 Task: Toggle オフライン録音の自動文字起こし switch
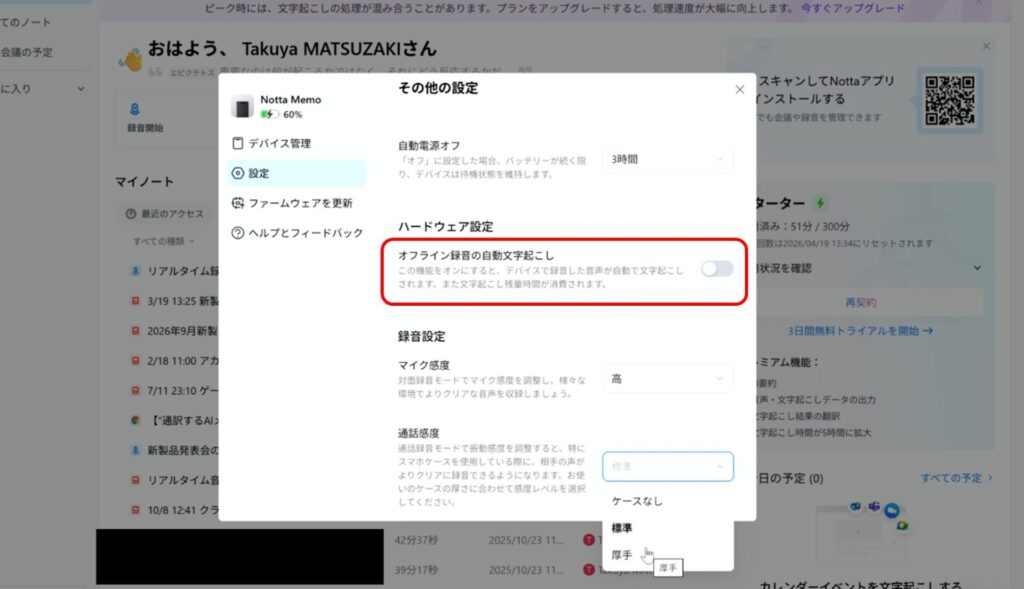click(717, 268)
